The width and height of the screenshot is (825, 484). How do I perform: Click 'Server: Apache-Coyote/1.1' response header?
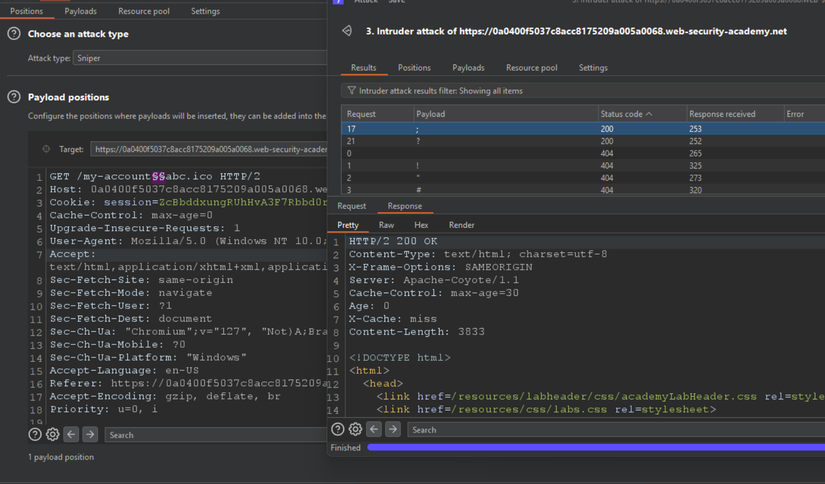click(x=434, y=280)
